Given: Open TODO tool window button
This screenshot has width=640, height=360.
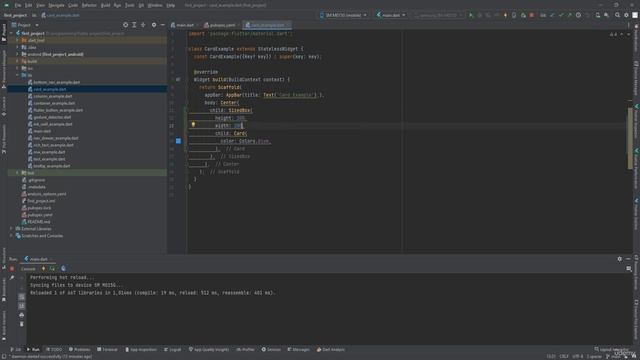Looking at the screenshot, I should pyautogui.click(x=54, y=350).
